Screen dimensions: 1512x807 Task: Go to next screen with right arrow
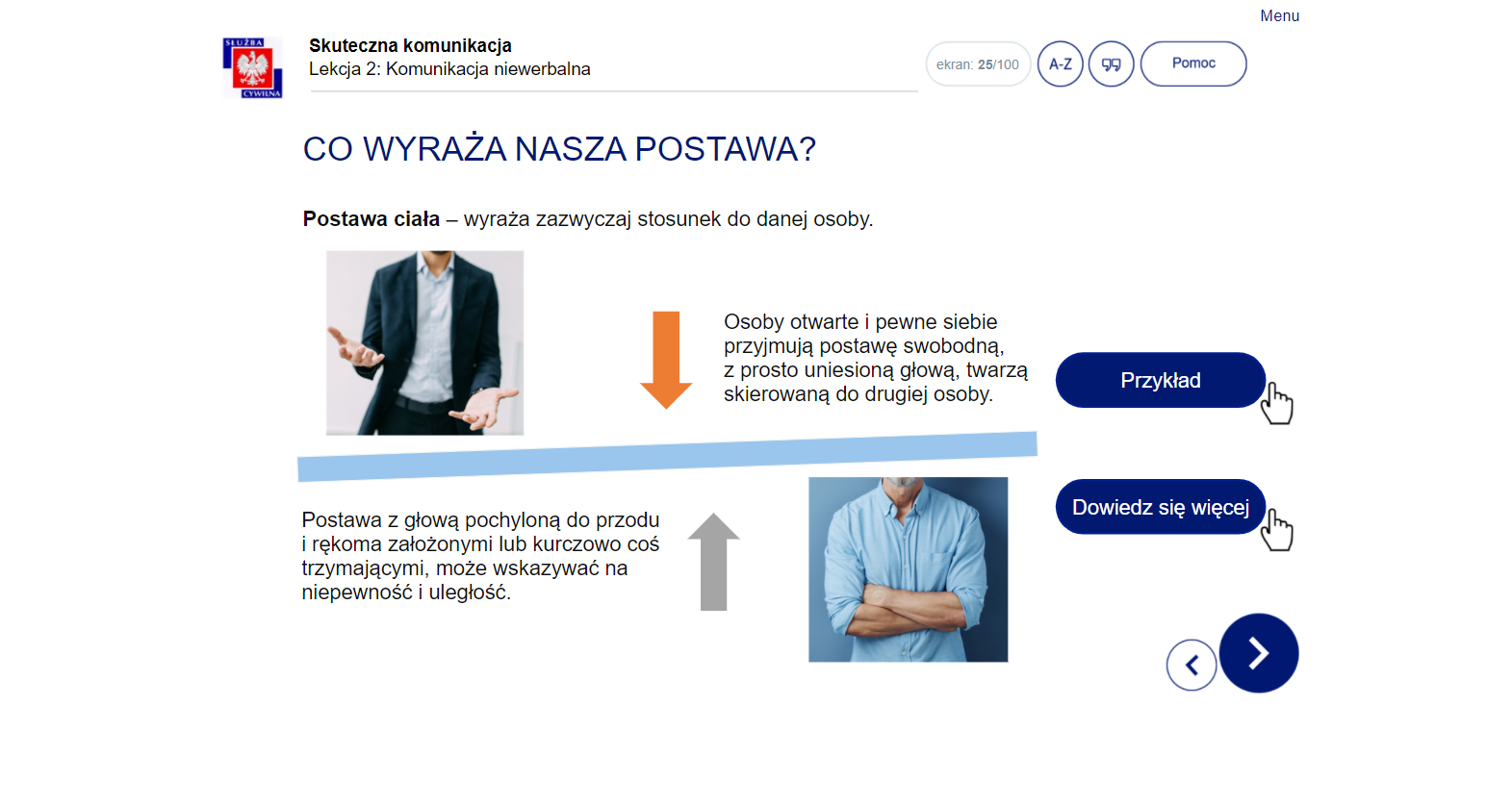tap(1258, 653)
